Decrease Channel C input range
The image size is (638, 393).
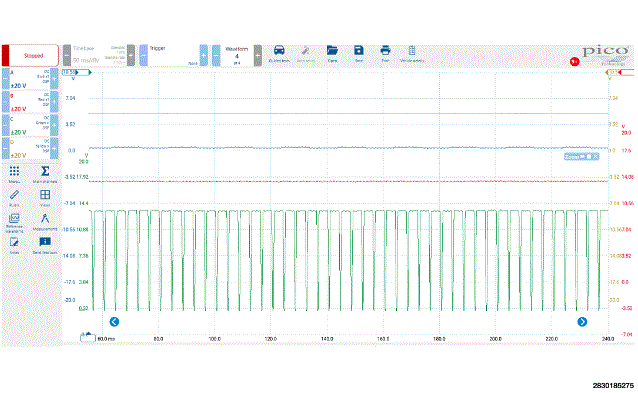[6, 125]
